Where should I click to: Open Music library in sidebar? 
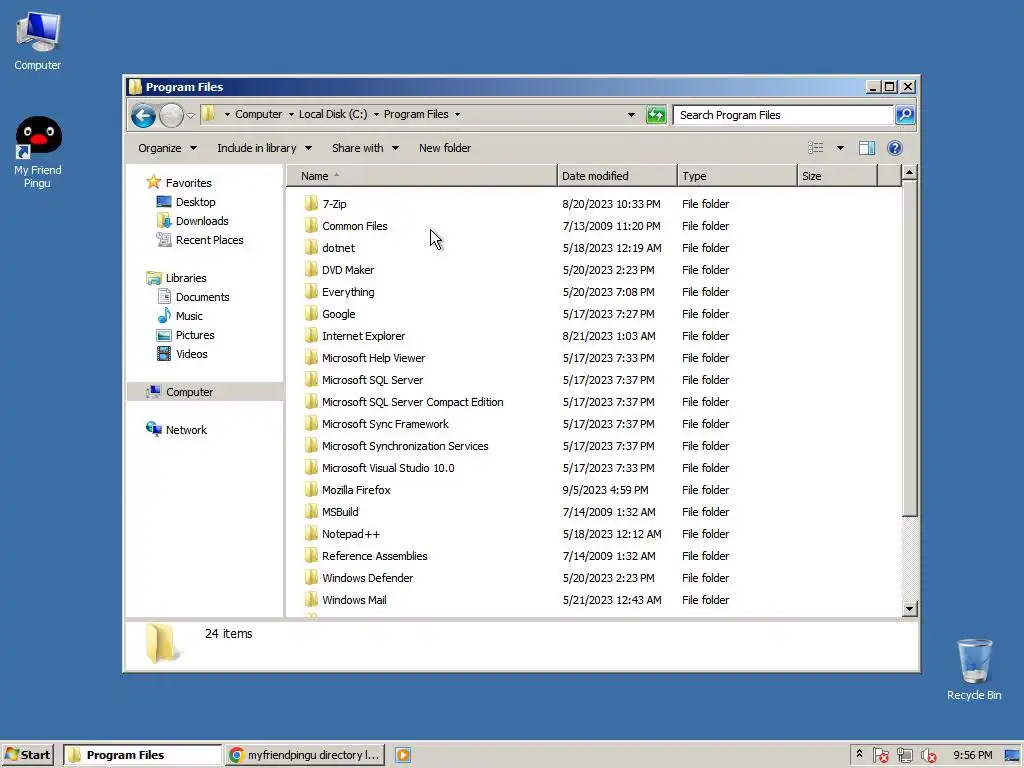click(189, 315)
